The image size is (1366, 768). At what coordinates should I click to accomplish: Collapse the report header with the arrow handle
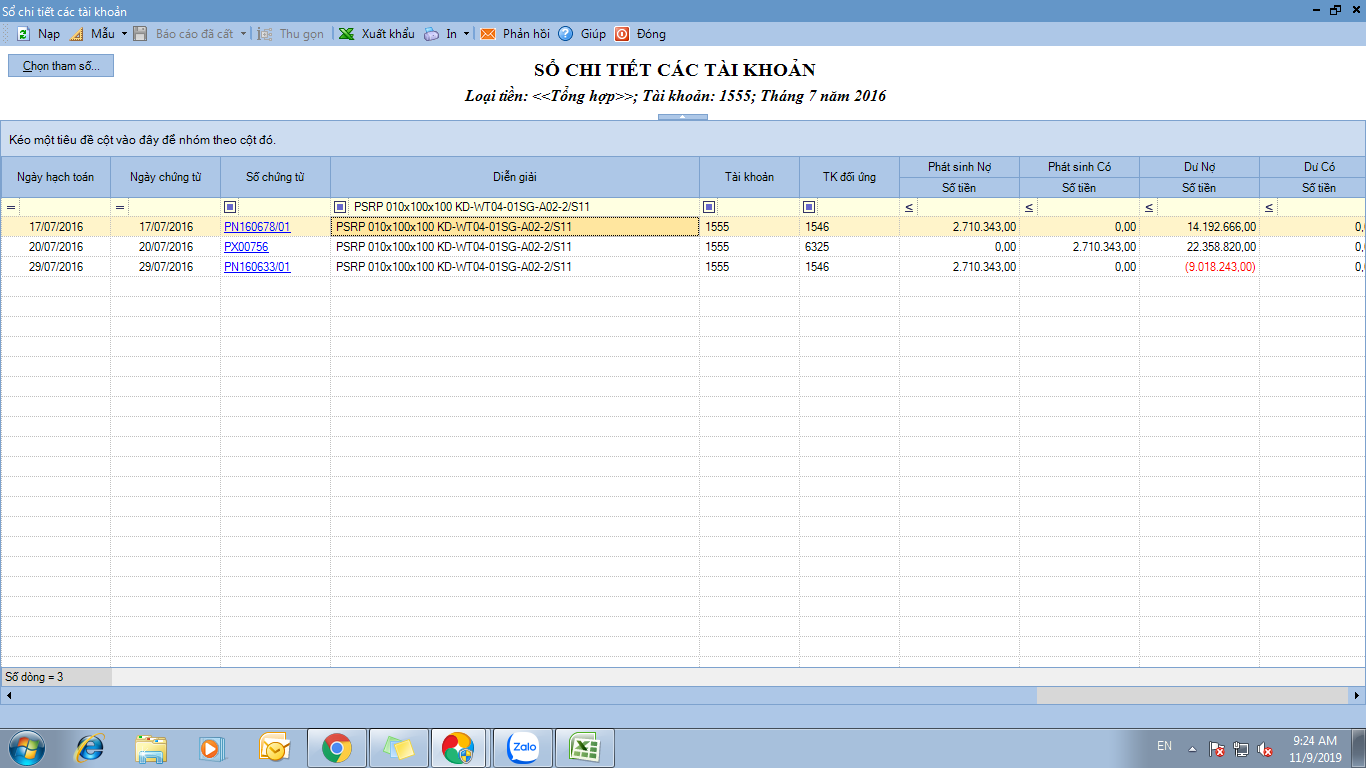coord(682,117)
